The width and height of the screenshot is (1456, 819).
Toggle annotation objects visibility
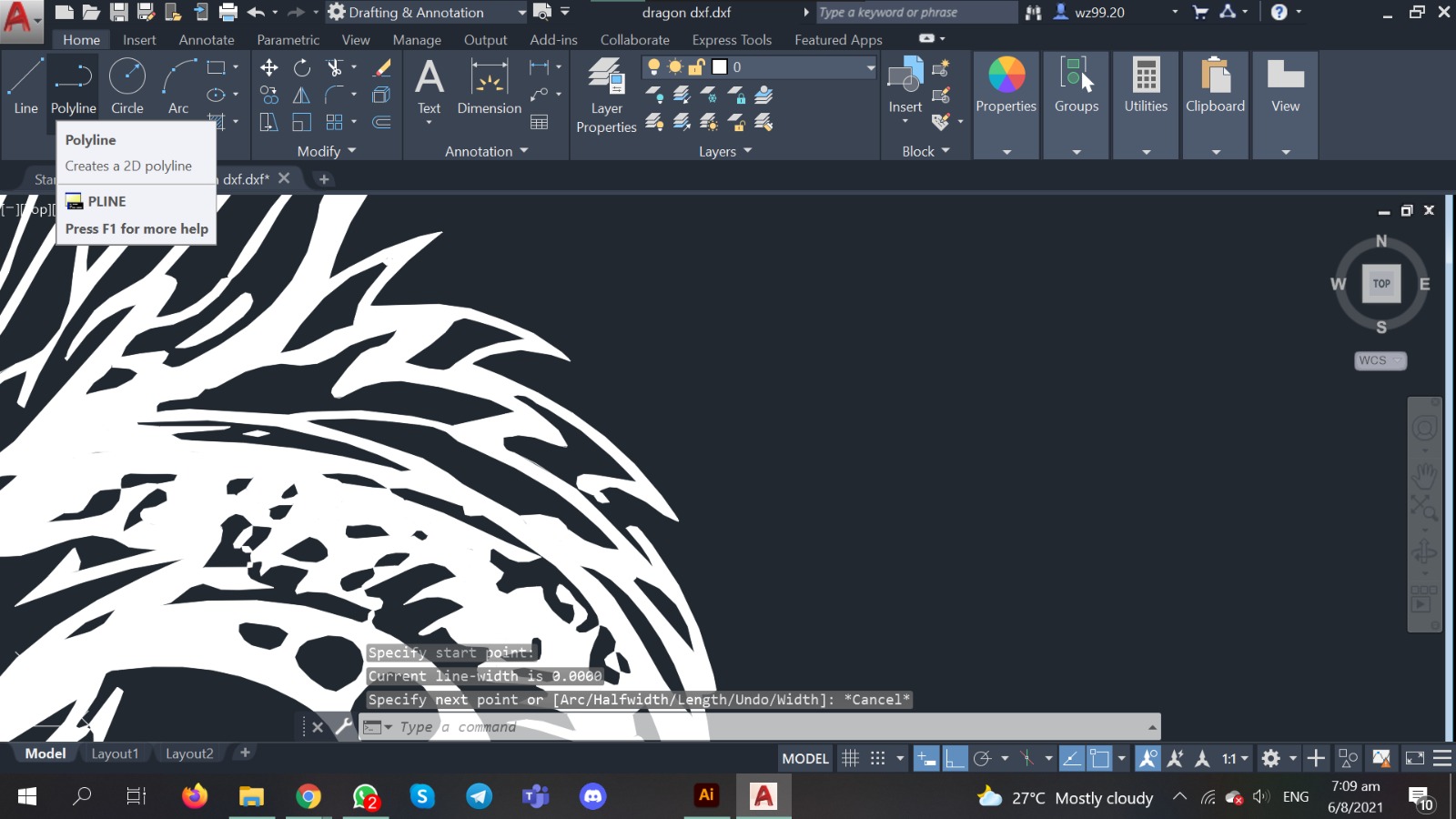[1148, 758]
